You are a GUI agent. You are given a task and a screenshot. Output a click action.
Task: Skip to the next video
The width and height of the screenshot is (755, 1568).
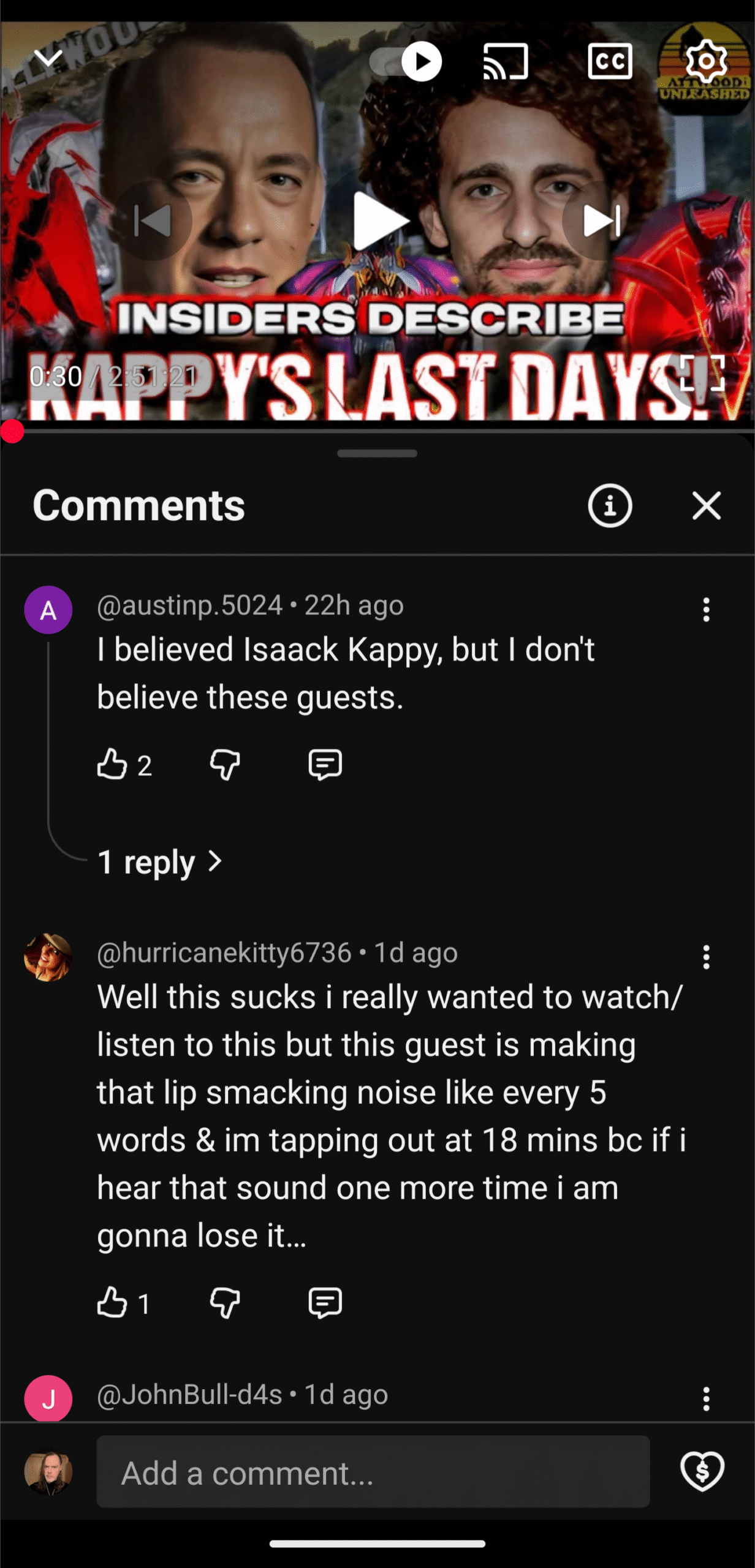(602, 221)
